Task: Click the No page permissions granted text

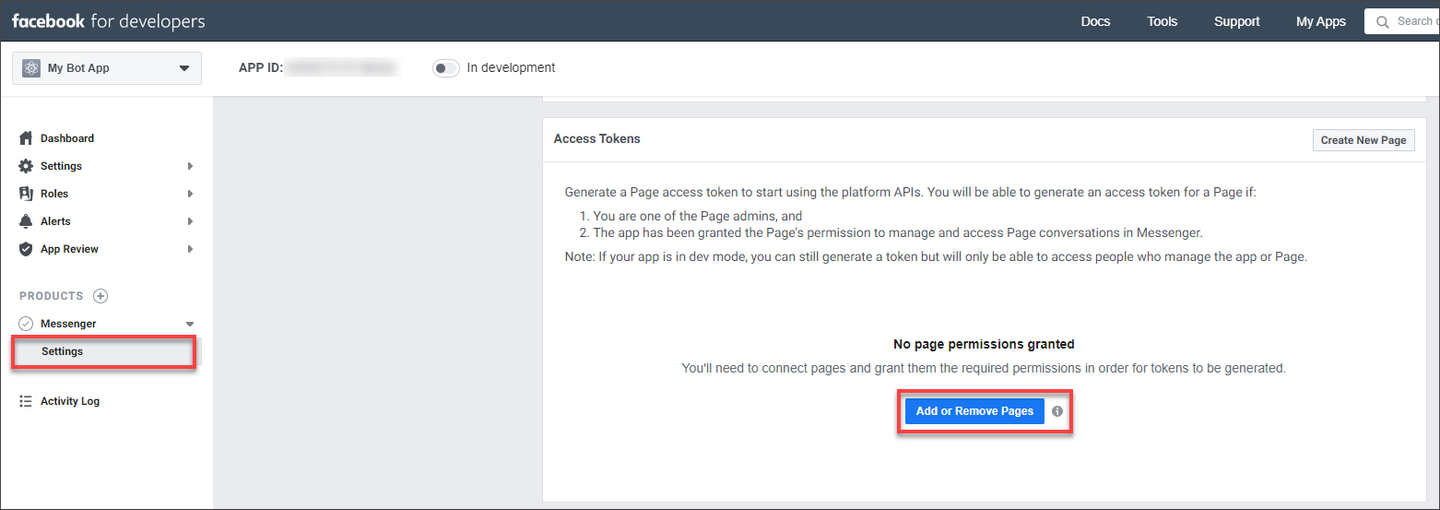Action: 984,344
